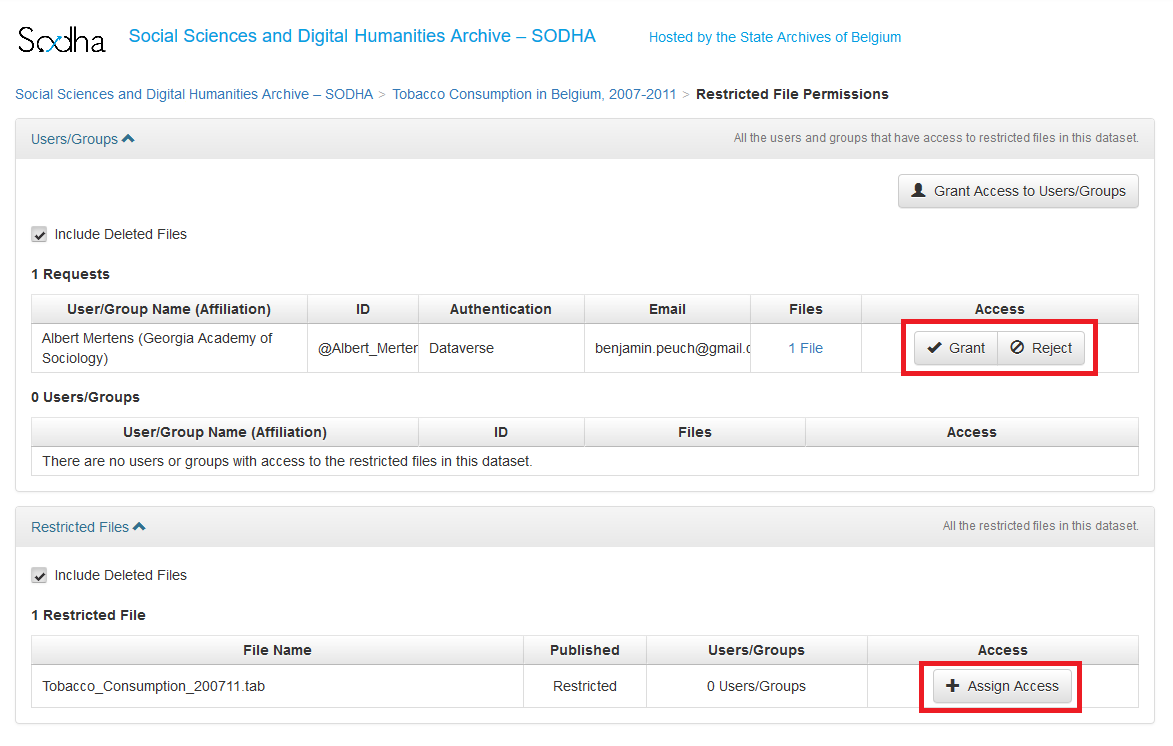The height and width of the screenshot is (746, 1173).
Task: Open the 1 File link for Albert Mertens
Action: click(x=806, y=348)
